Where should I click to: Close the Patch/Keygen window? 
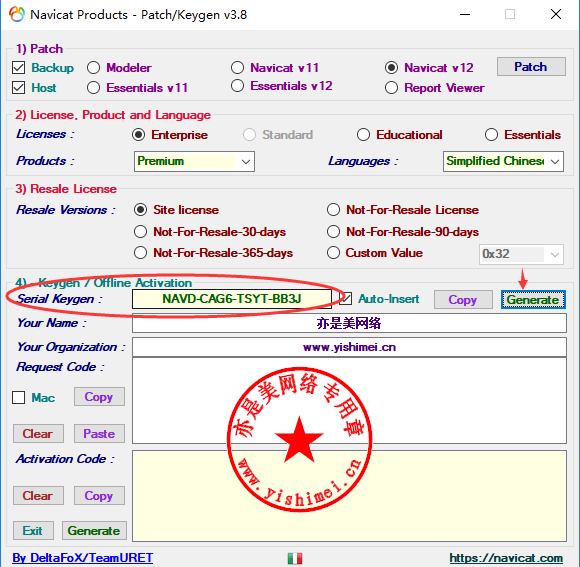click(556, 14)
